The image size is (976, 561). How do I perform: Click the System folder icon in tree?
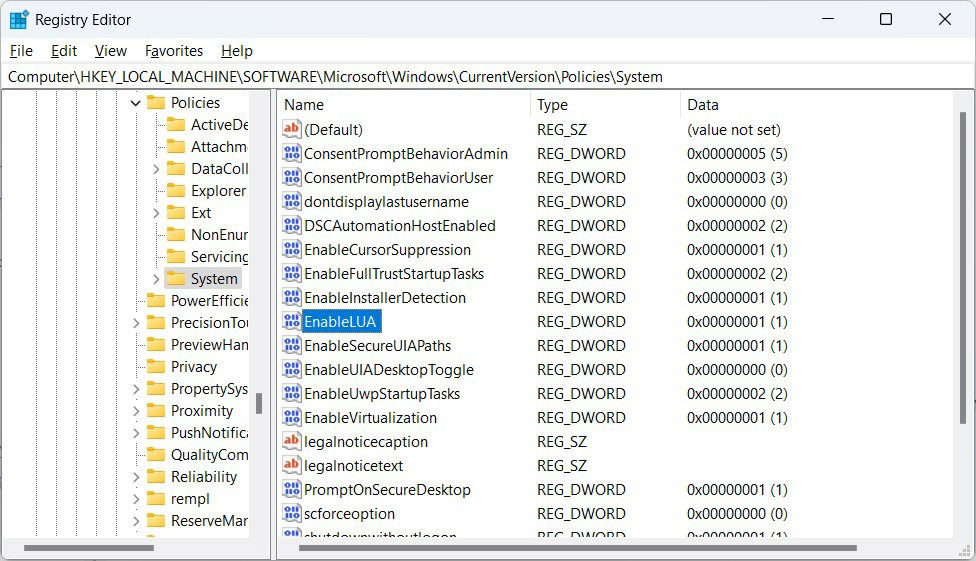[x=176, y=278]
